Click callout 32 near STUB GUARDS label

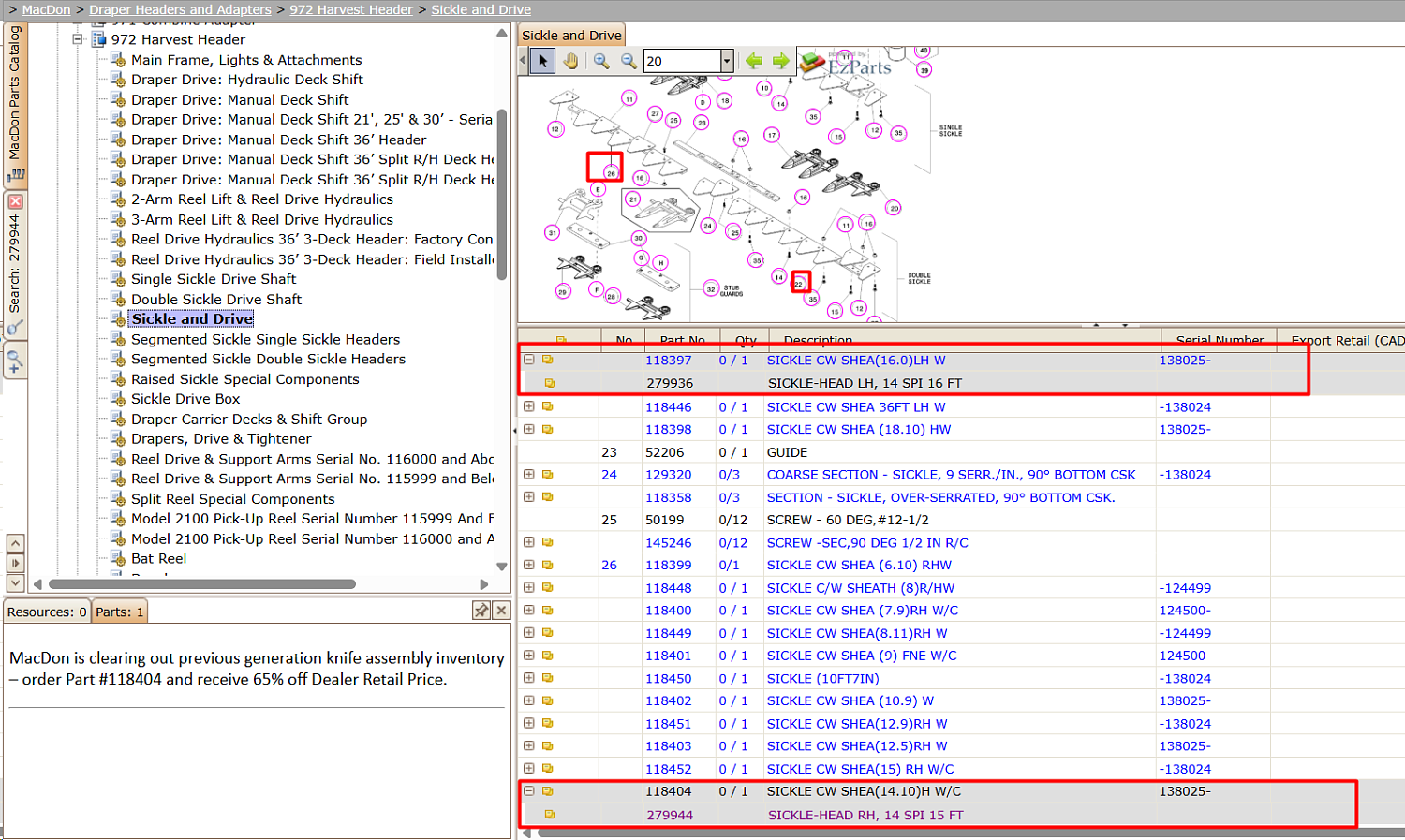coord(711,289)
